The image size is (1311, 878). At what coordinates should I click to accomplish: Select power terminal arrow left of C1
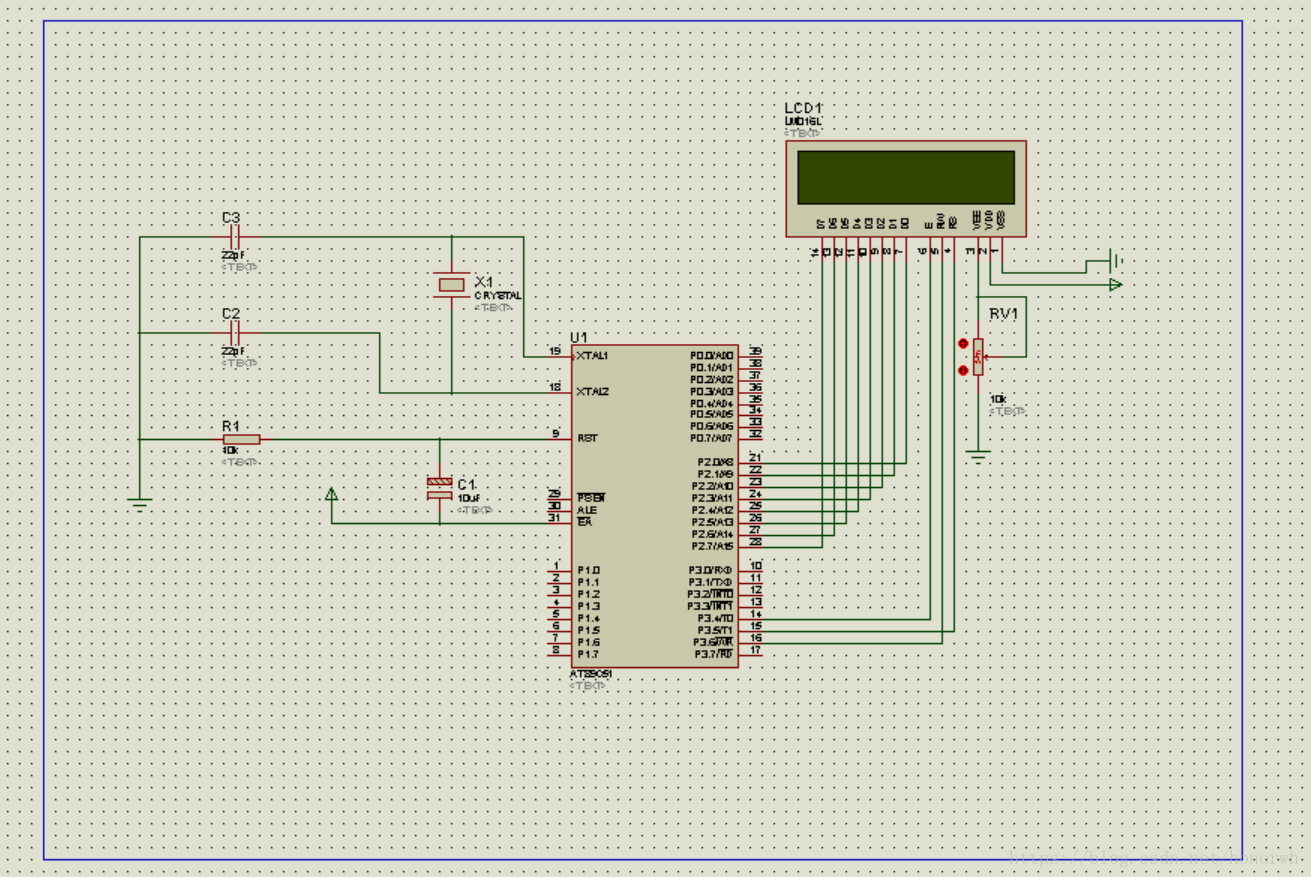coord(332,493)
